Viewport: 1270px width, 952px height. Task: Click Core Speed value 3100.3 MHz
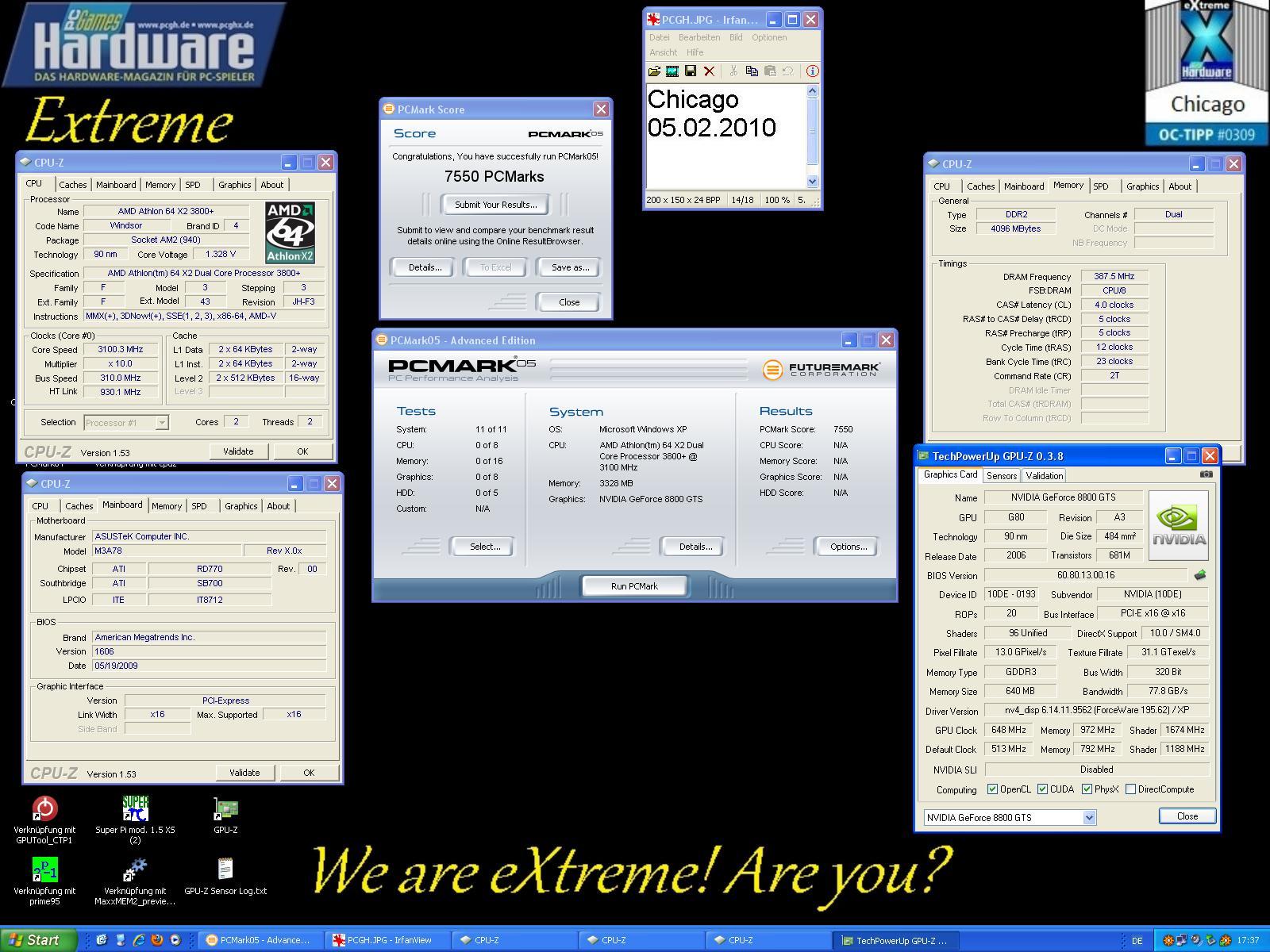click(x=120, y=350)
